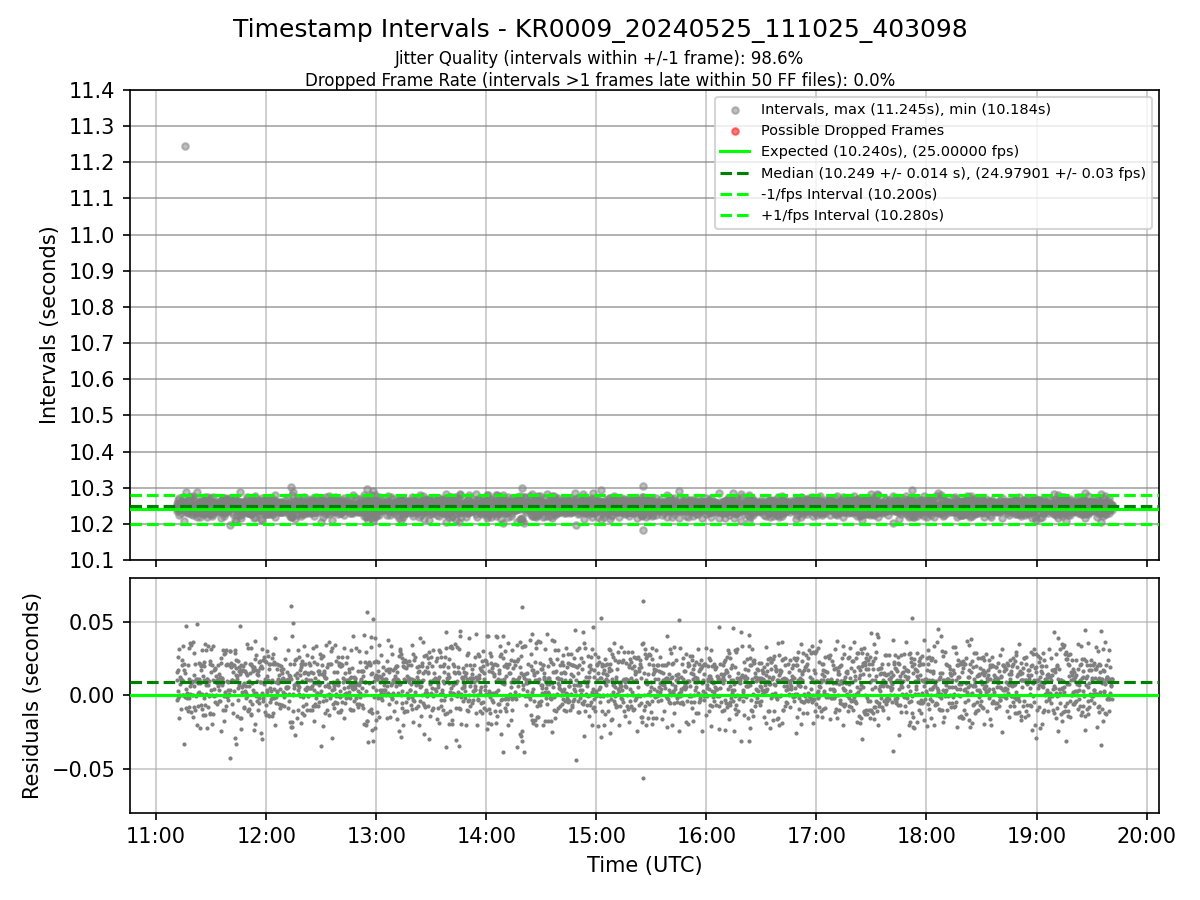Click the 10.8 y-axis tick label
Viewport: 1200px width, 900px height.
click(91, 307)
